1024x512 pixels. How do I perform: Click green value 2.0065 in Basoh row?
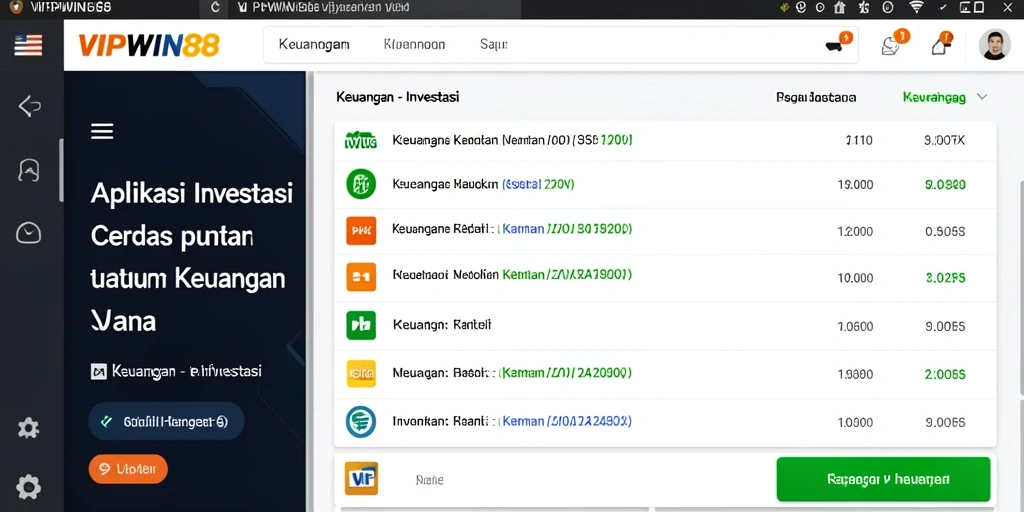[945, 375]
